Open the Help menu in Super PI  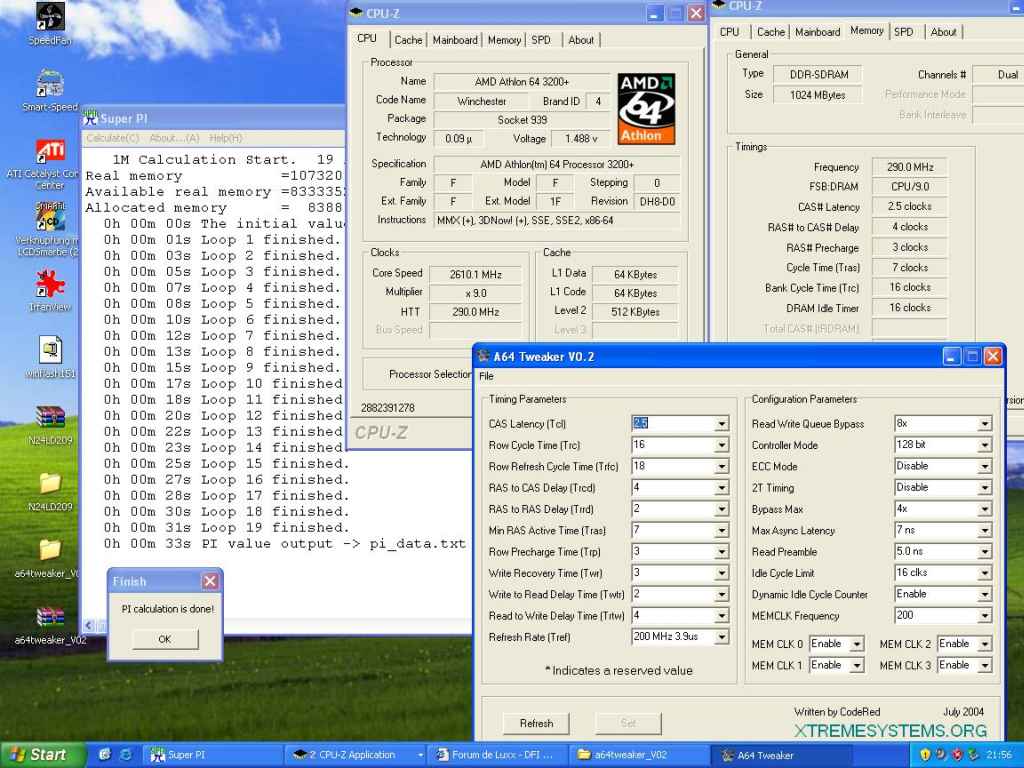tap(226, 138)
